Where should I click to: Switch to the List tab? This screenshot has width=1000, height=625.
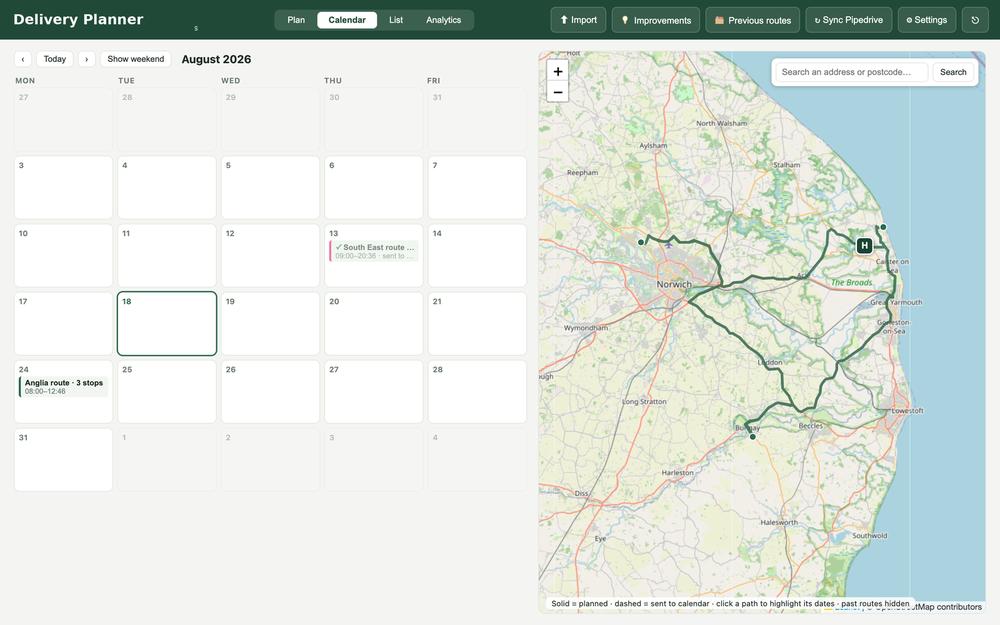coord(396,20)
